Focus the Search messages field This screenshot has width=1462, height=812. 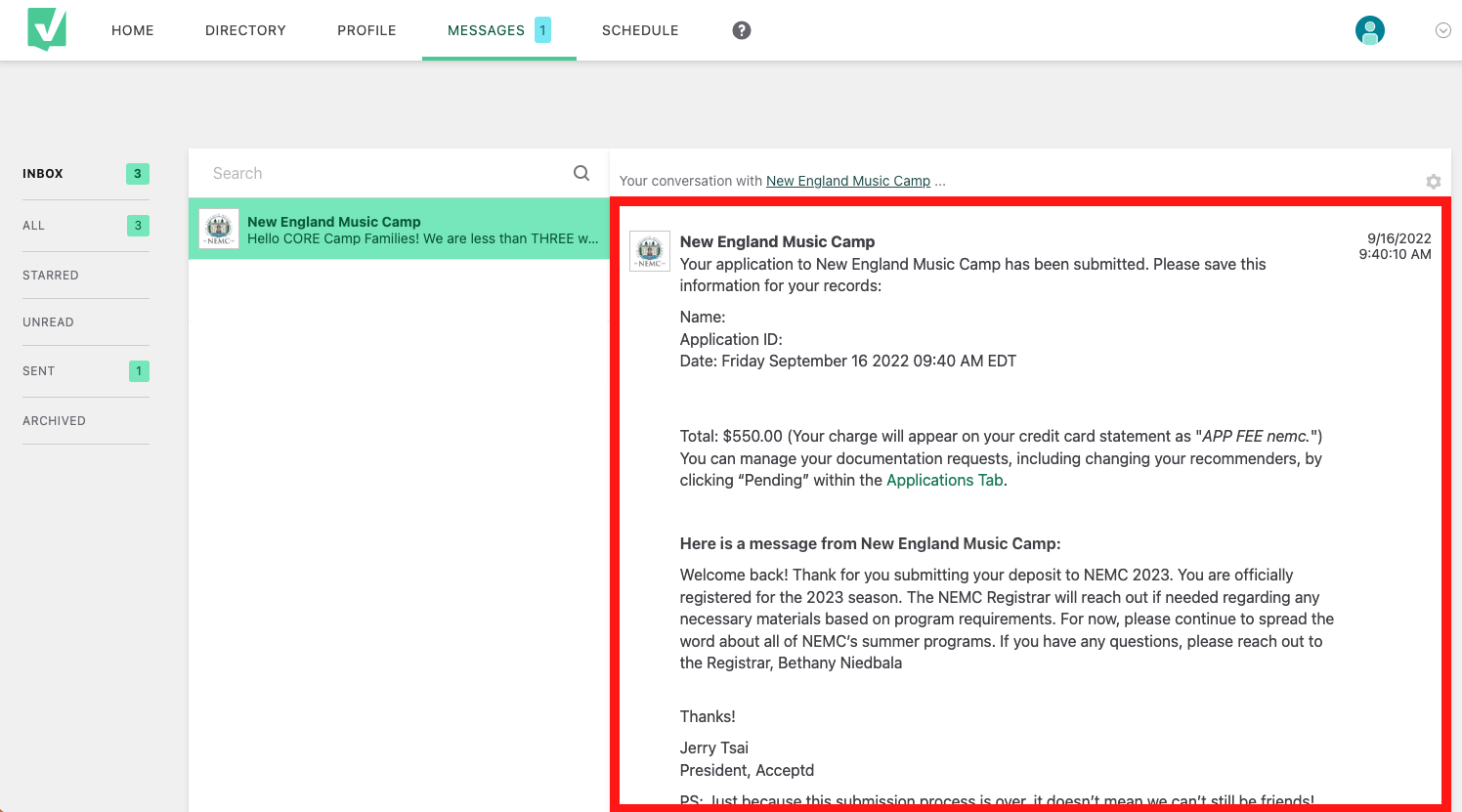389,173
